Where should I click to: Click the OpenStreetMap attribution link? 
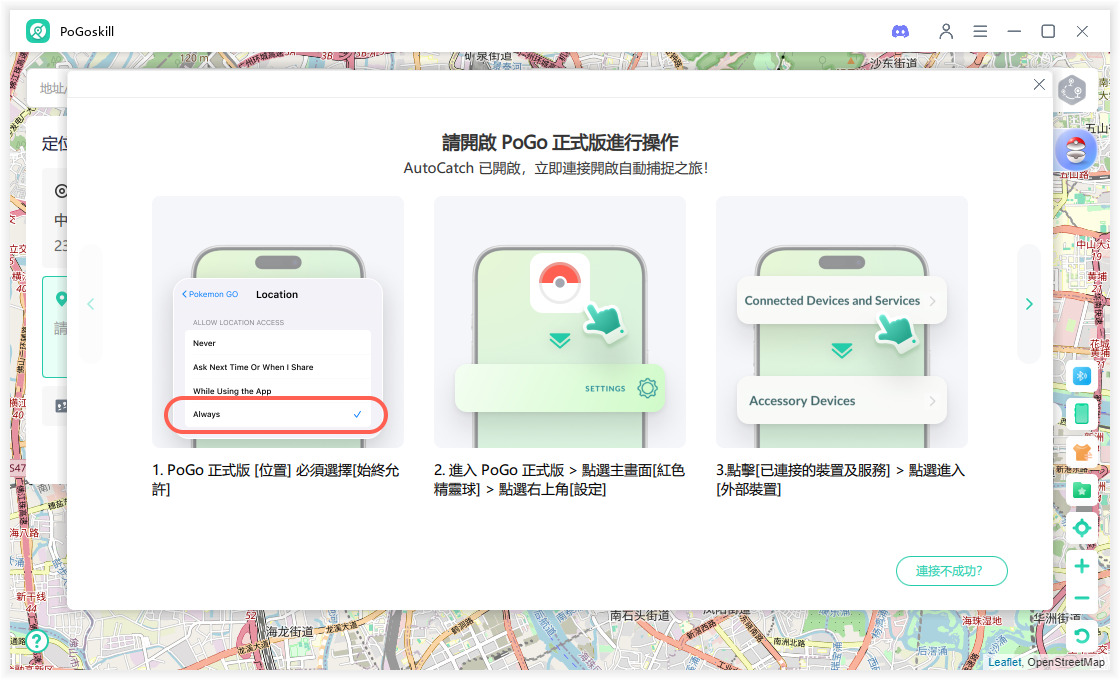(1066, 662)
